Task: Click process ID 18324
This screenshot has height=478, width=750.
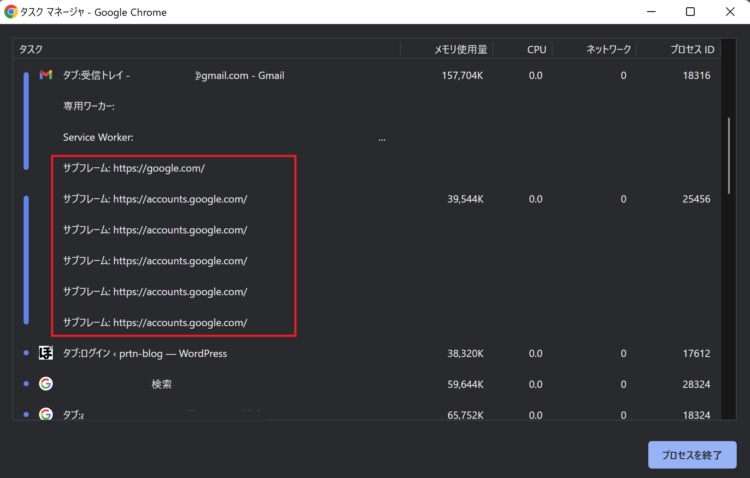Action: [x=696, y=415]
